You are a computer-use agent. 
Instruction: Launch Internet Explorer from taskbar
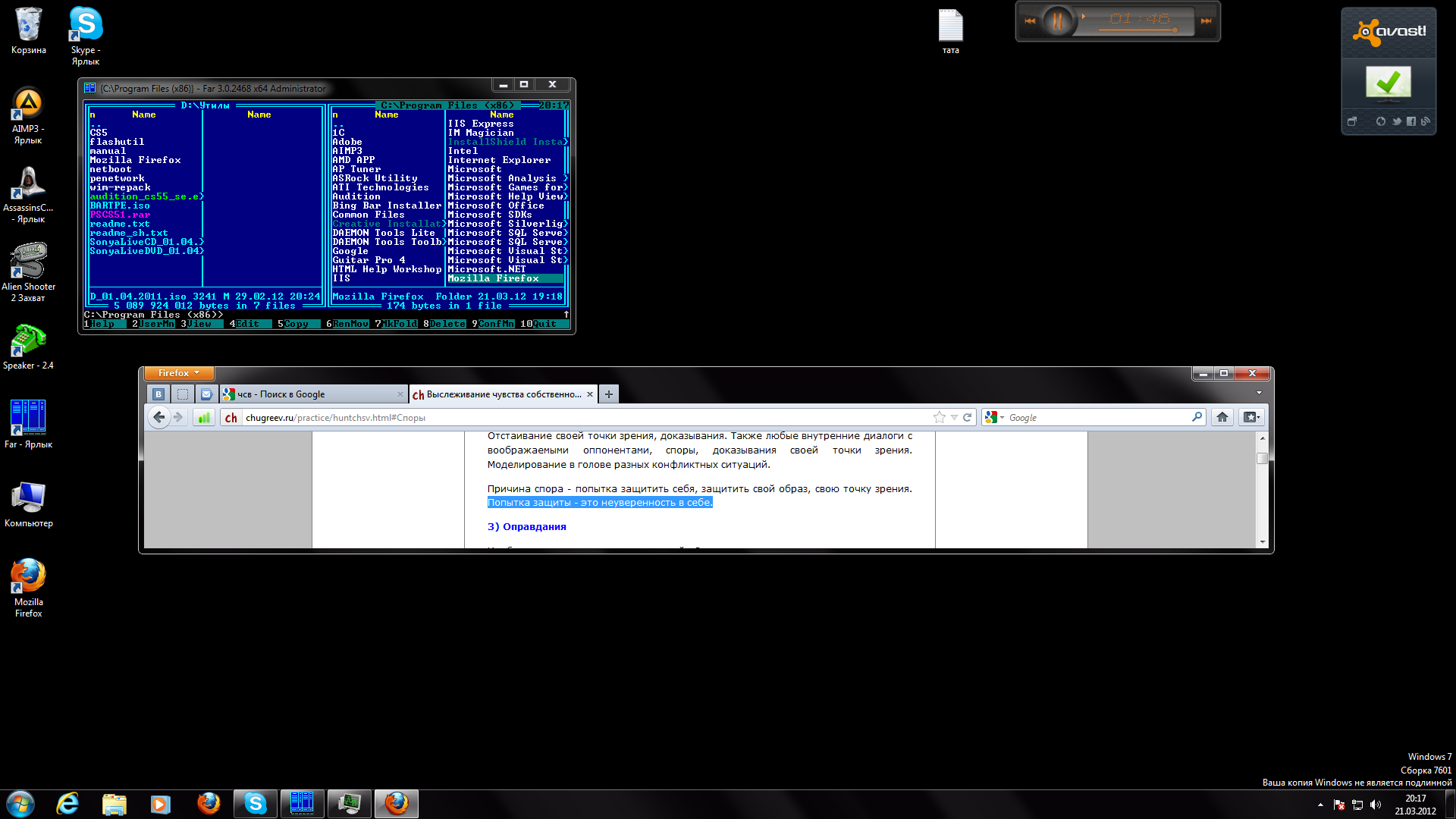click(x=67, y=804)
